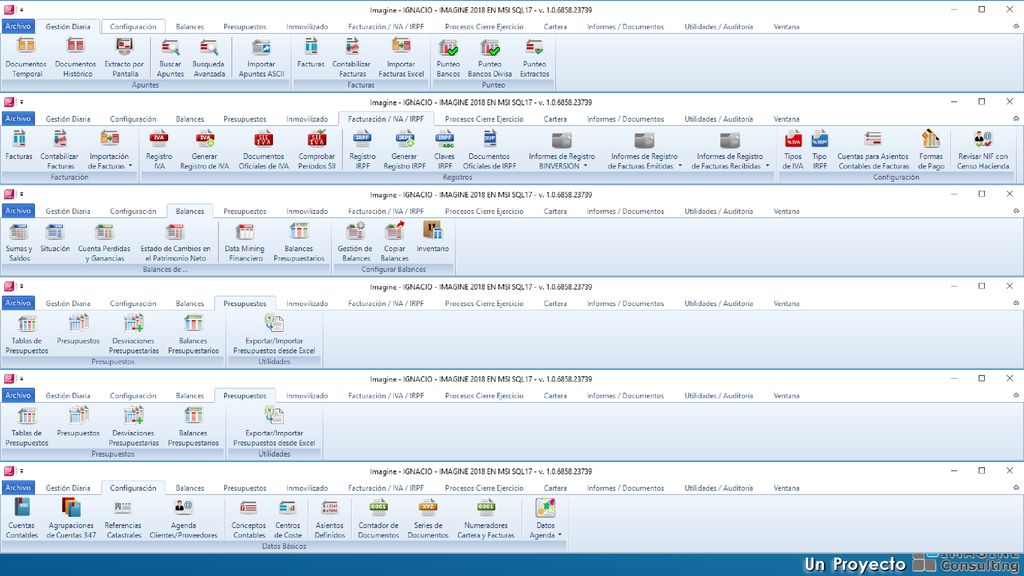Screen dimensions: 1024x576
Task: Open Inmovilizado tab above the Sumas y Saldos ribbon
Action: click(307, 211)
